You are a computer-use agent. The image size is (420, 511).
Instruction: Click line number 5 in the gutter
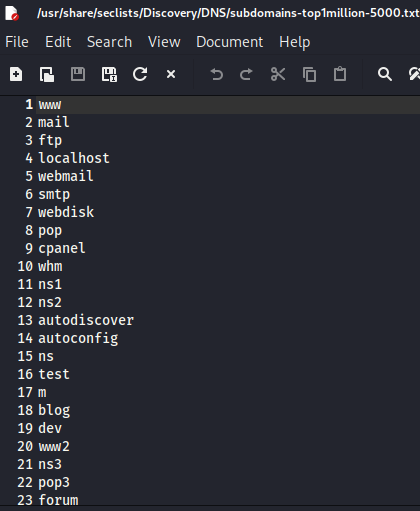(29, 176)
